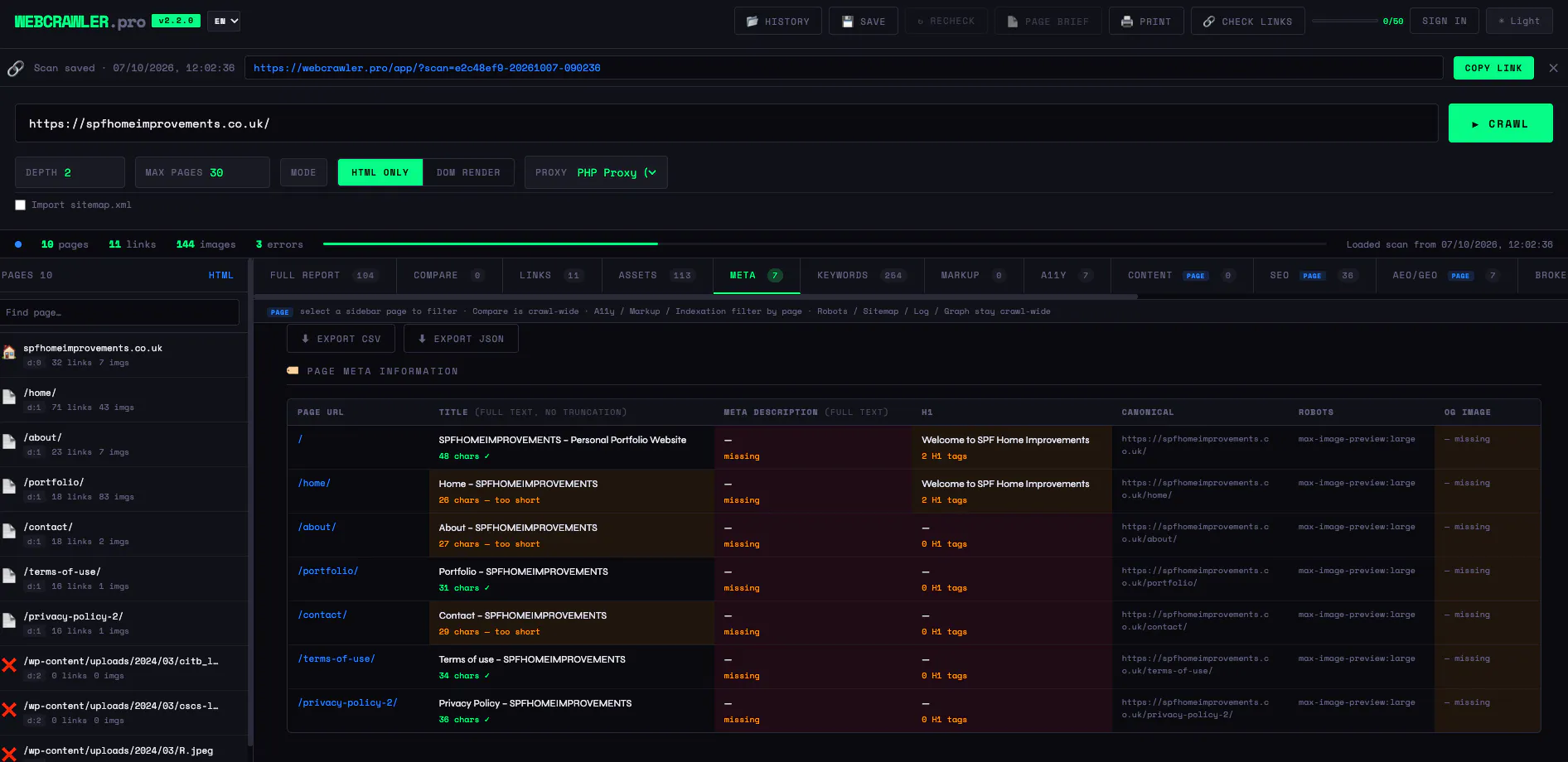Open the Assets tab
1568x762 pixels.
coord(657,276)
